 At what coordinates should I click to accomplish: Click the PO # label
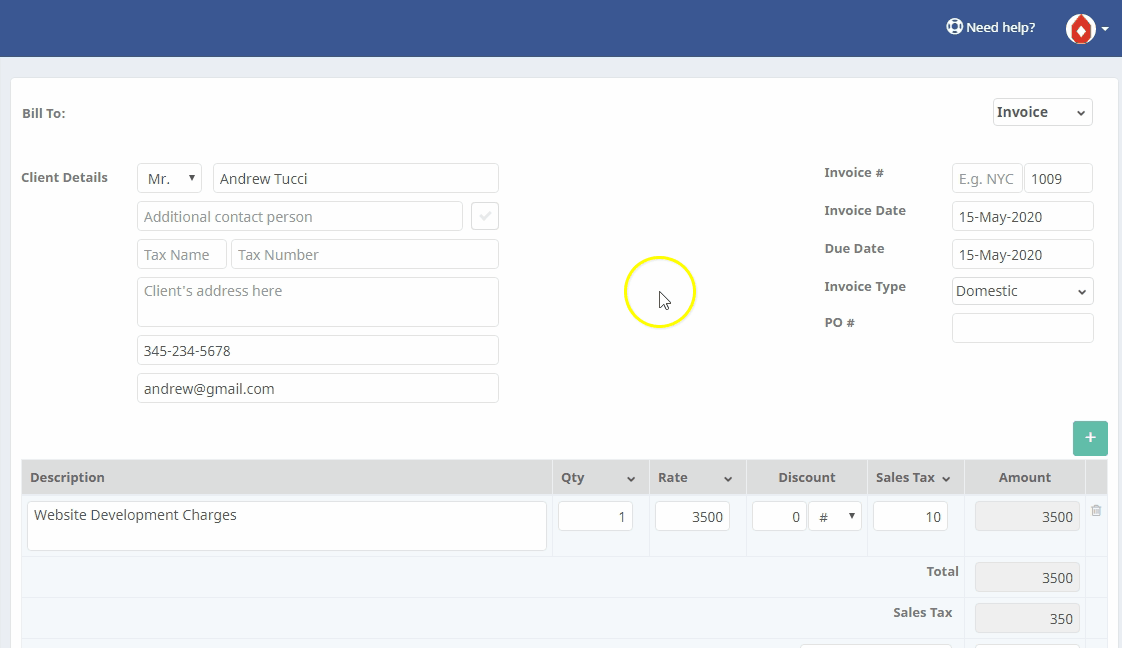click(x=839, y=323)
